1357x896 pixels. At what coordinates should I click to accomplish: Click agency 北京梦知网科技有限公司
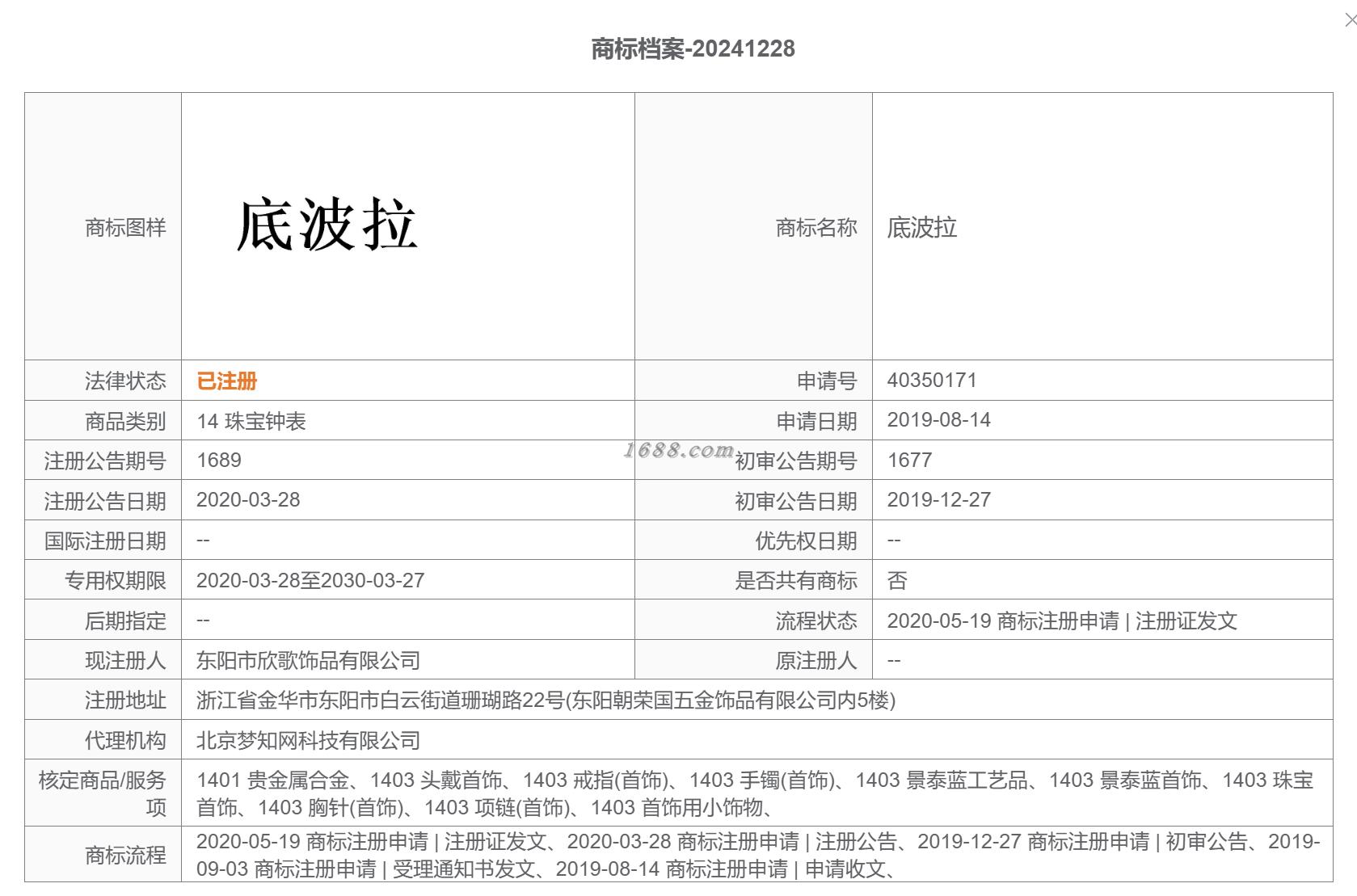309,740
